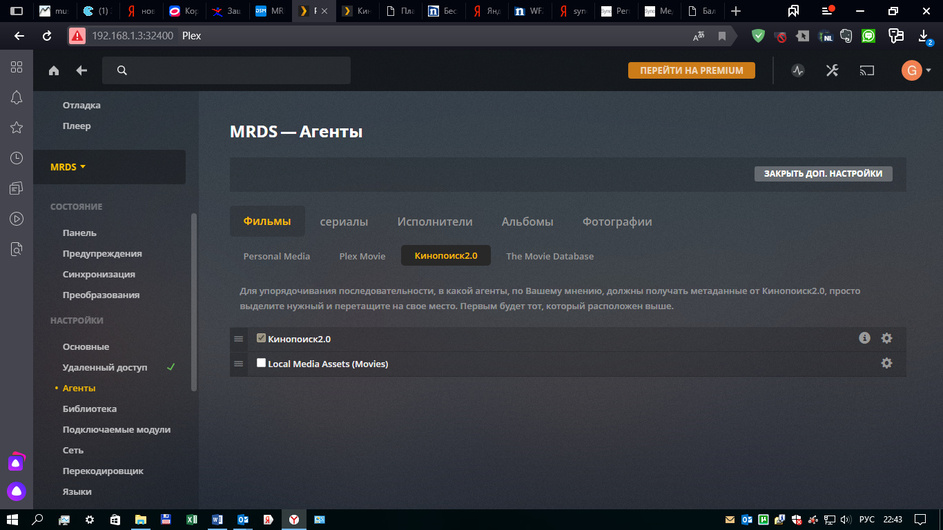
Task: Open gear settings for Local Media Assets
Action: [886, 363]
